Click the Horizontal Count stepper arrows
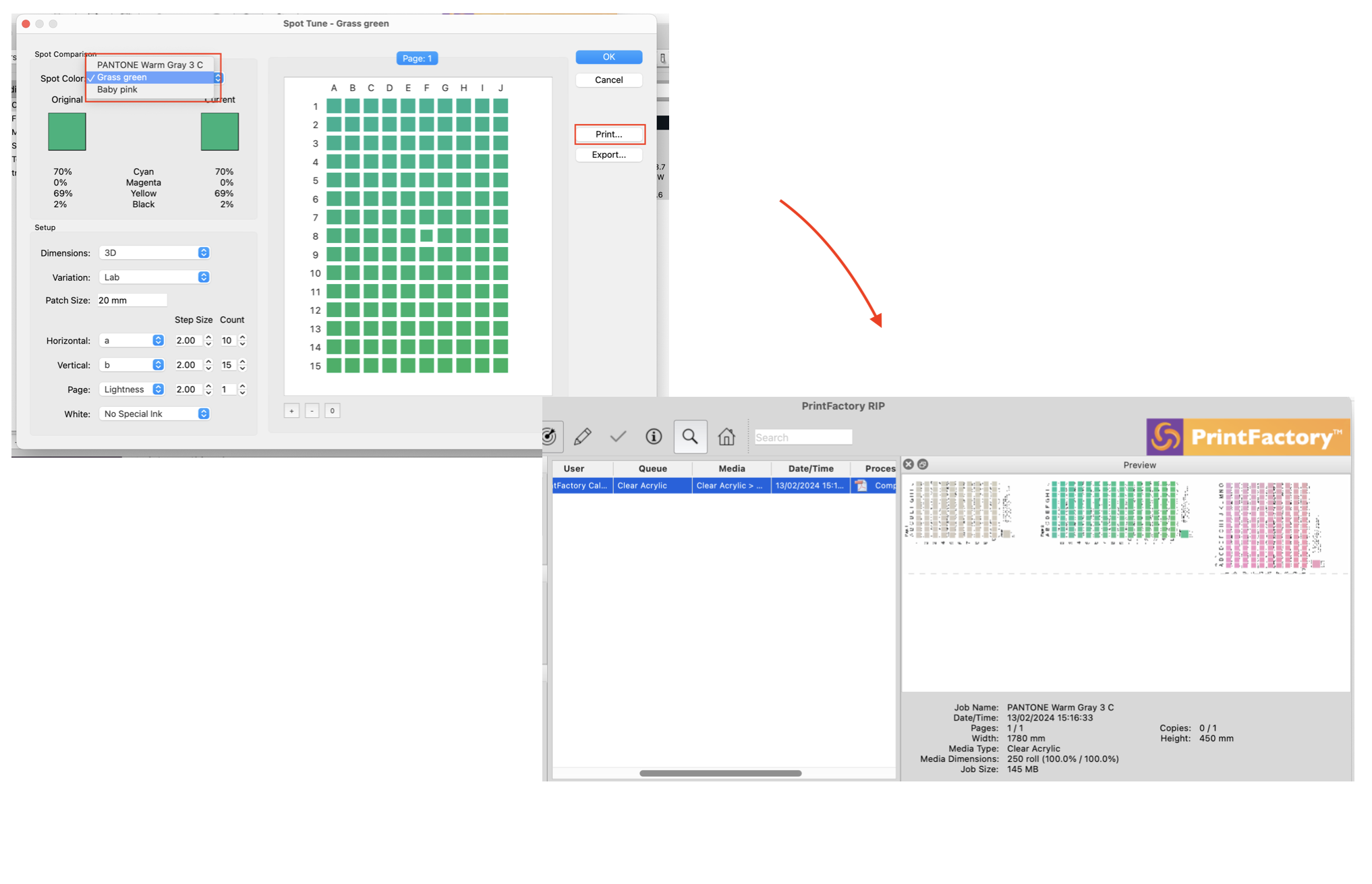 [x=242, y=340]
